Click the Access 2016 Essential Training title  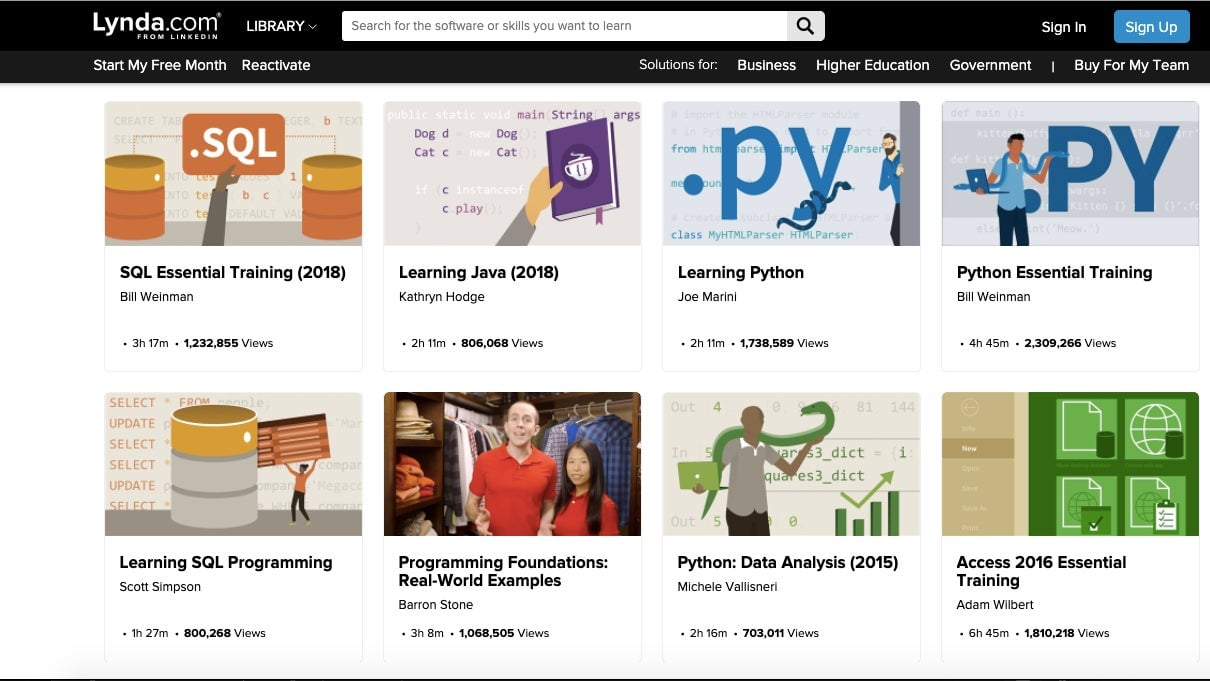coord(1042,571)
